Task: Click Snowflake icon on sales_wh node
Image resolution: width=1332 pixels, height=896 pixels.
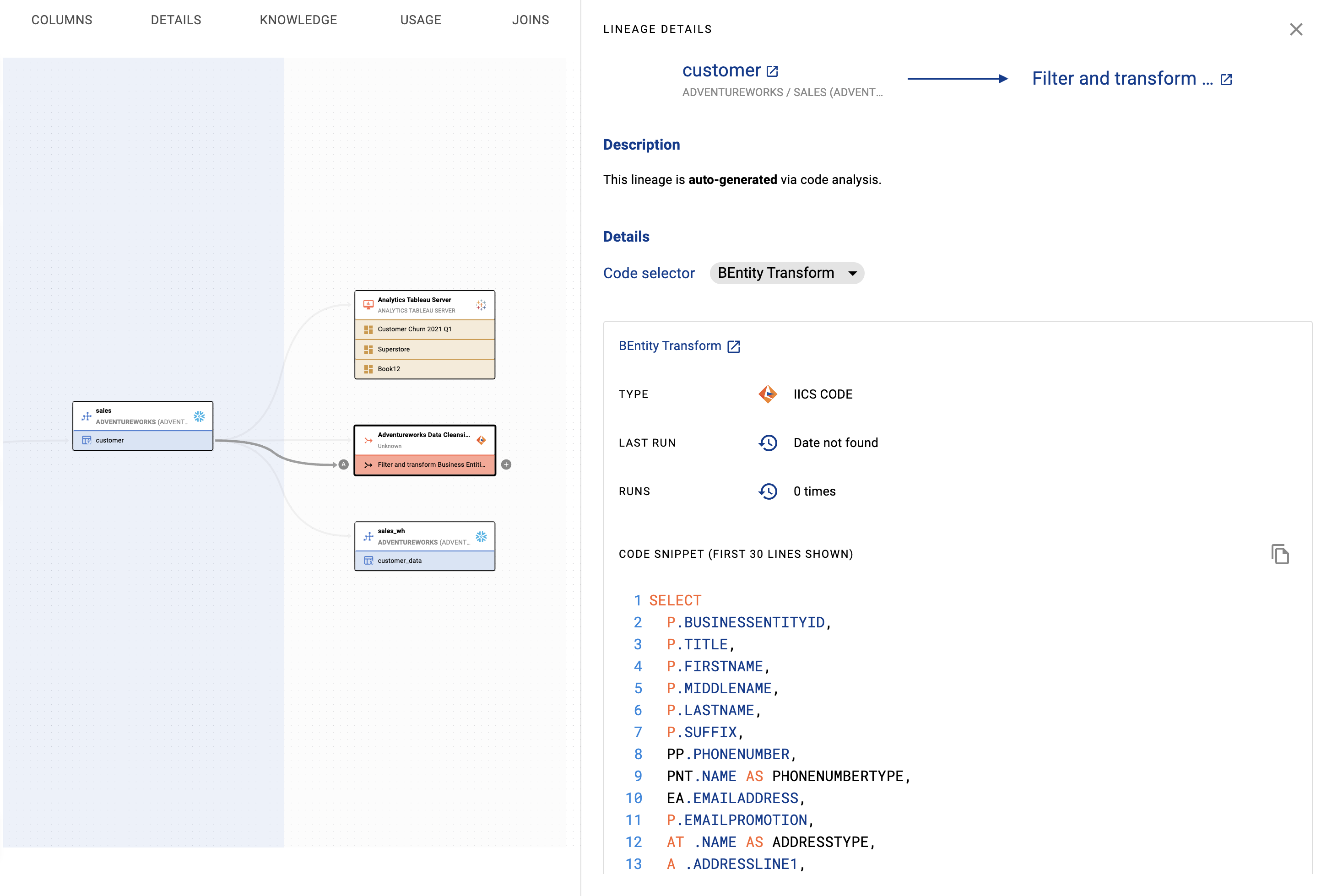Action: click(481, 536)
